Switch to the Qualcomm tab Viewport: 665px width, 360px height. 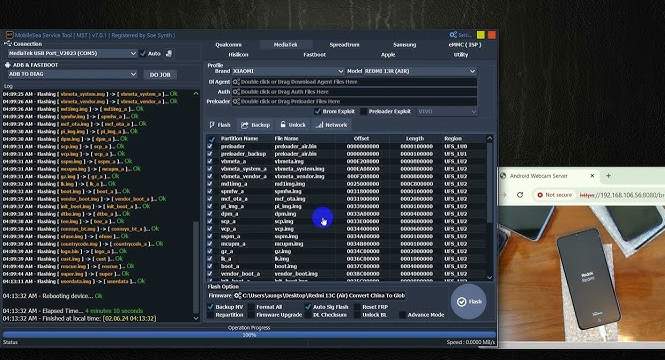click(x=228, y=45)
